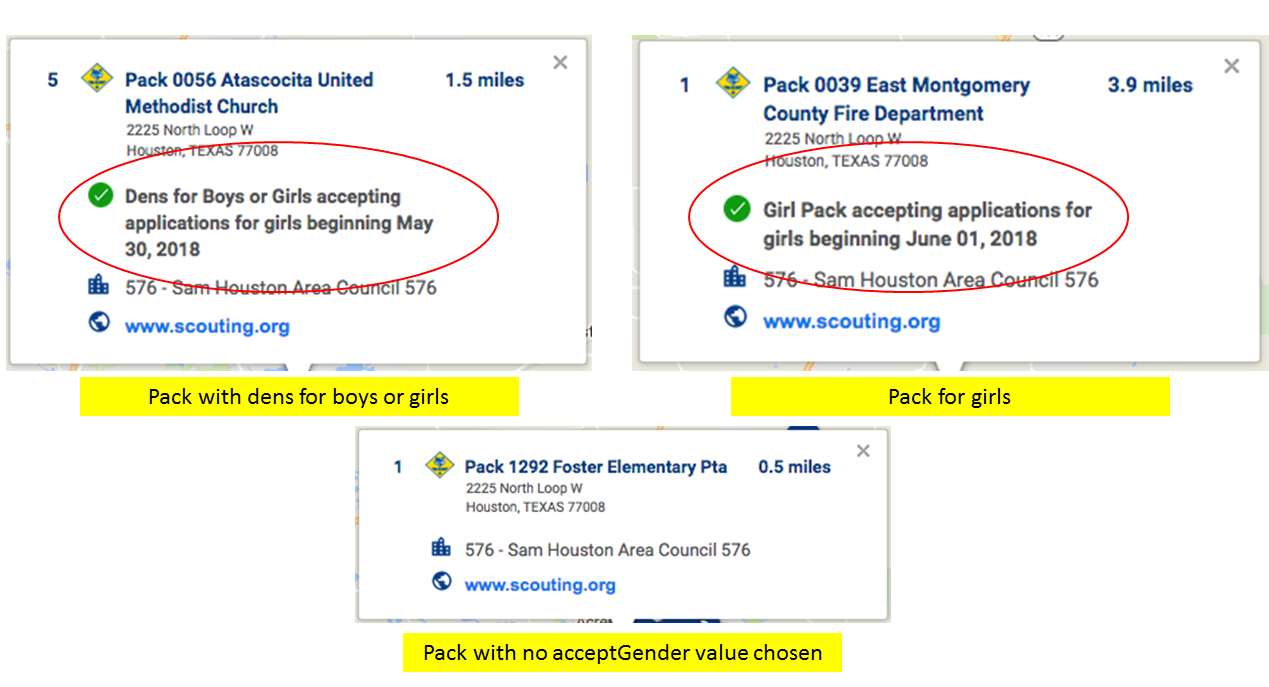Click globe icon in Pack 0056 card
Screen dimensions: 1269x687
98,324
